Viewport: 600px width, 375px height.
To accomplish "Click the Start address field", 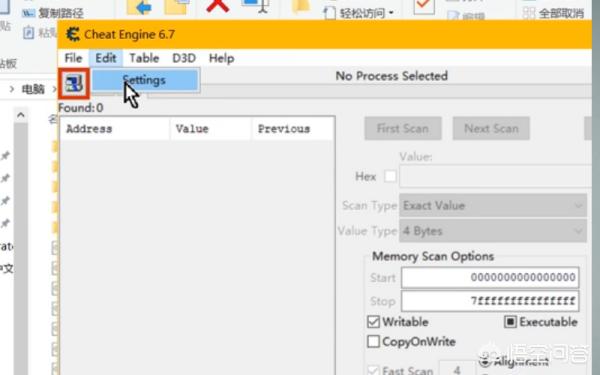I will coord(490,277).
